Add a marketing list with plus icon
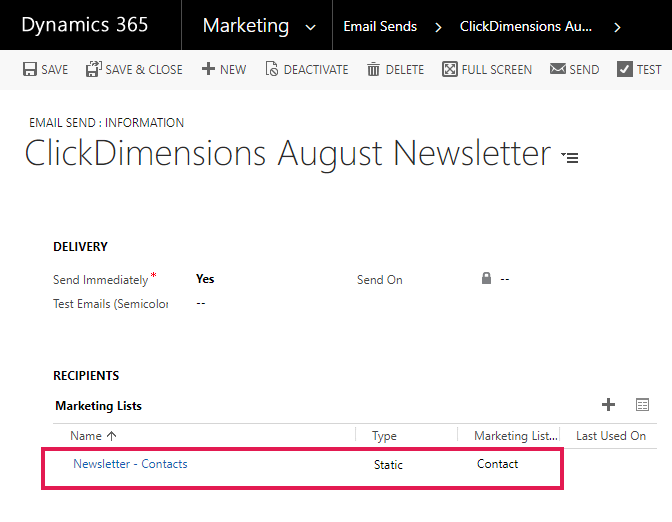This screenshot has width=672, height=522. pos(608,405)
